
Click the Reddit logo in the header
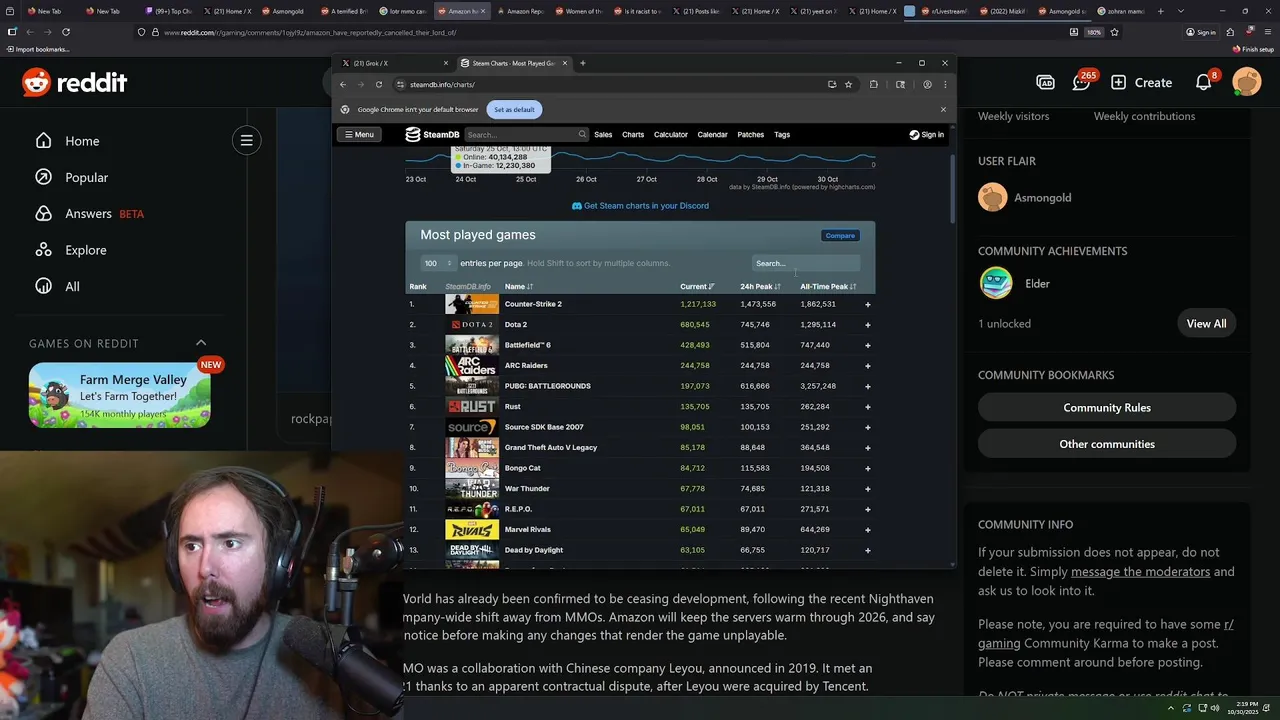[75, 83]
